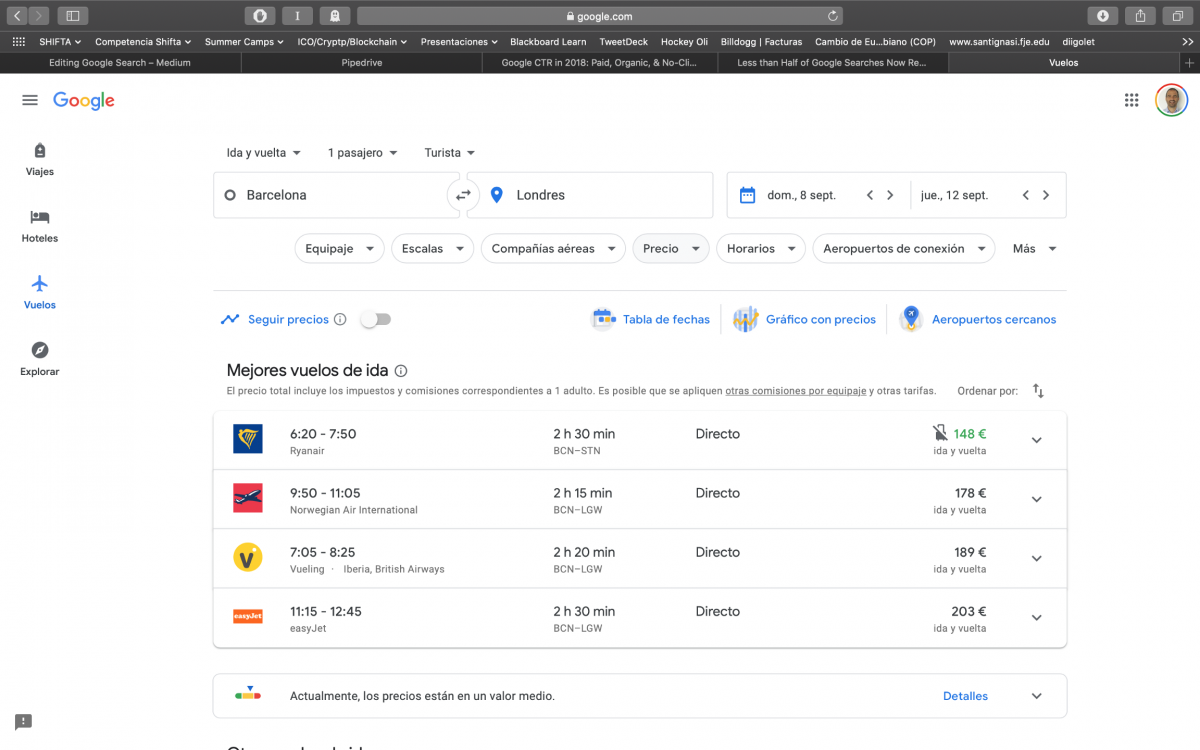Click the Barcelona origin field
The height and width of the screenshot is (750, 1200).
pyautogui.click(x=336, y=195)
